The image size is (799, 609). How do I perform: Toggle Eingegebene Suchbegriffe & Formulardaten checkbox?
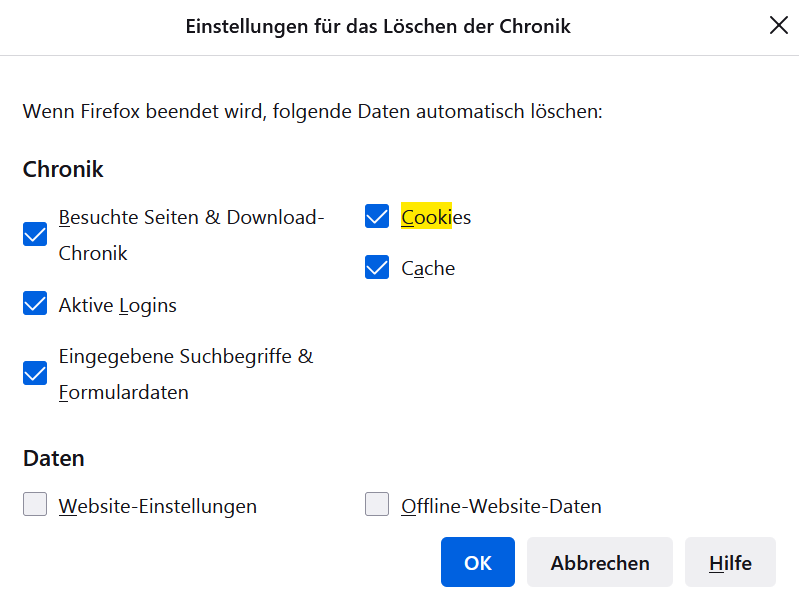click(x=35, y=373)
